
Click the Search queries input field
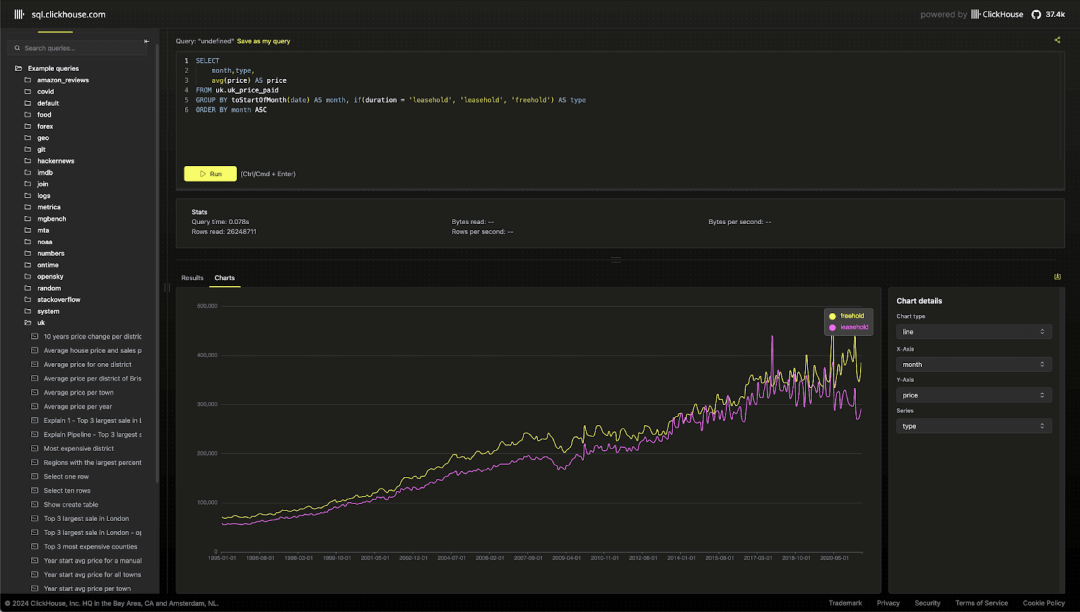77,48
